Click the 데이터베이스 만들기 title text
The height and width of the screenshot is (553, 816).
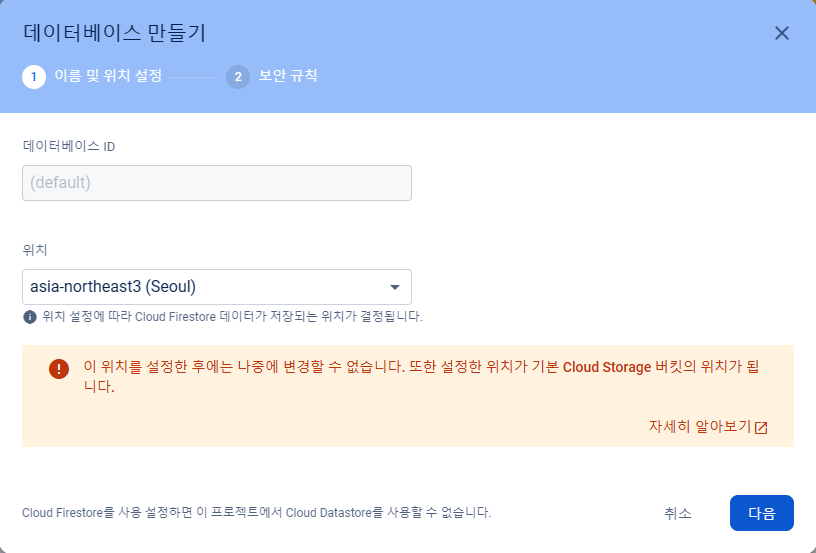tap(114, 33)
